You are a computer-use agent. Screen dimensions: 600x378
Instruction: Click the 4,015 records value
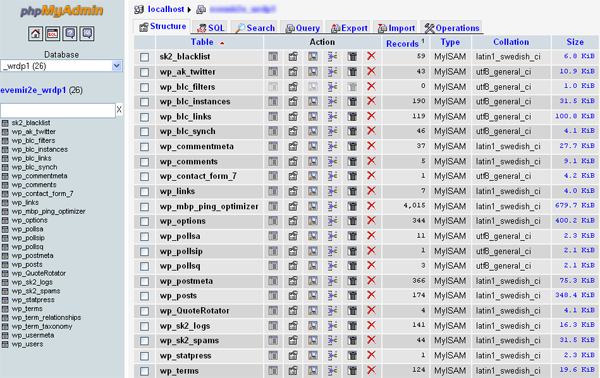click(414, 206)
